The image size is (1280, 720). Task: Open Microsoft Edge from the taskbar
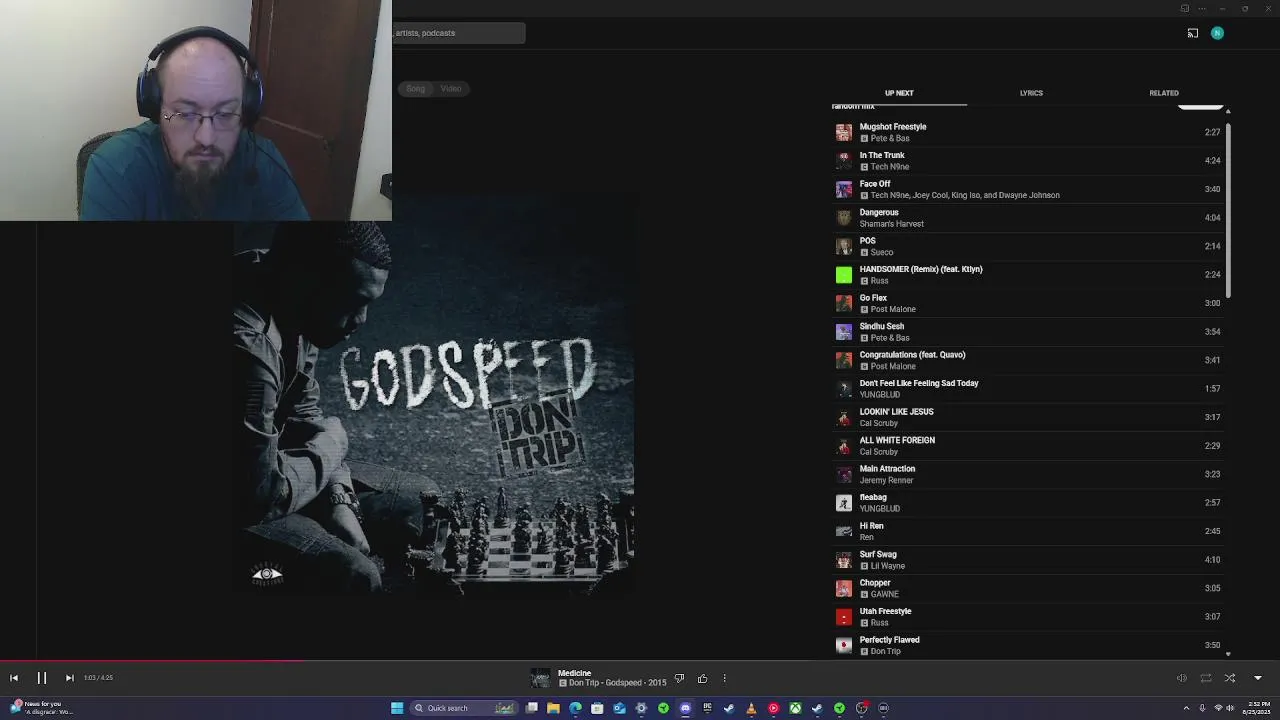[575, 708]
